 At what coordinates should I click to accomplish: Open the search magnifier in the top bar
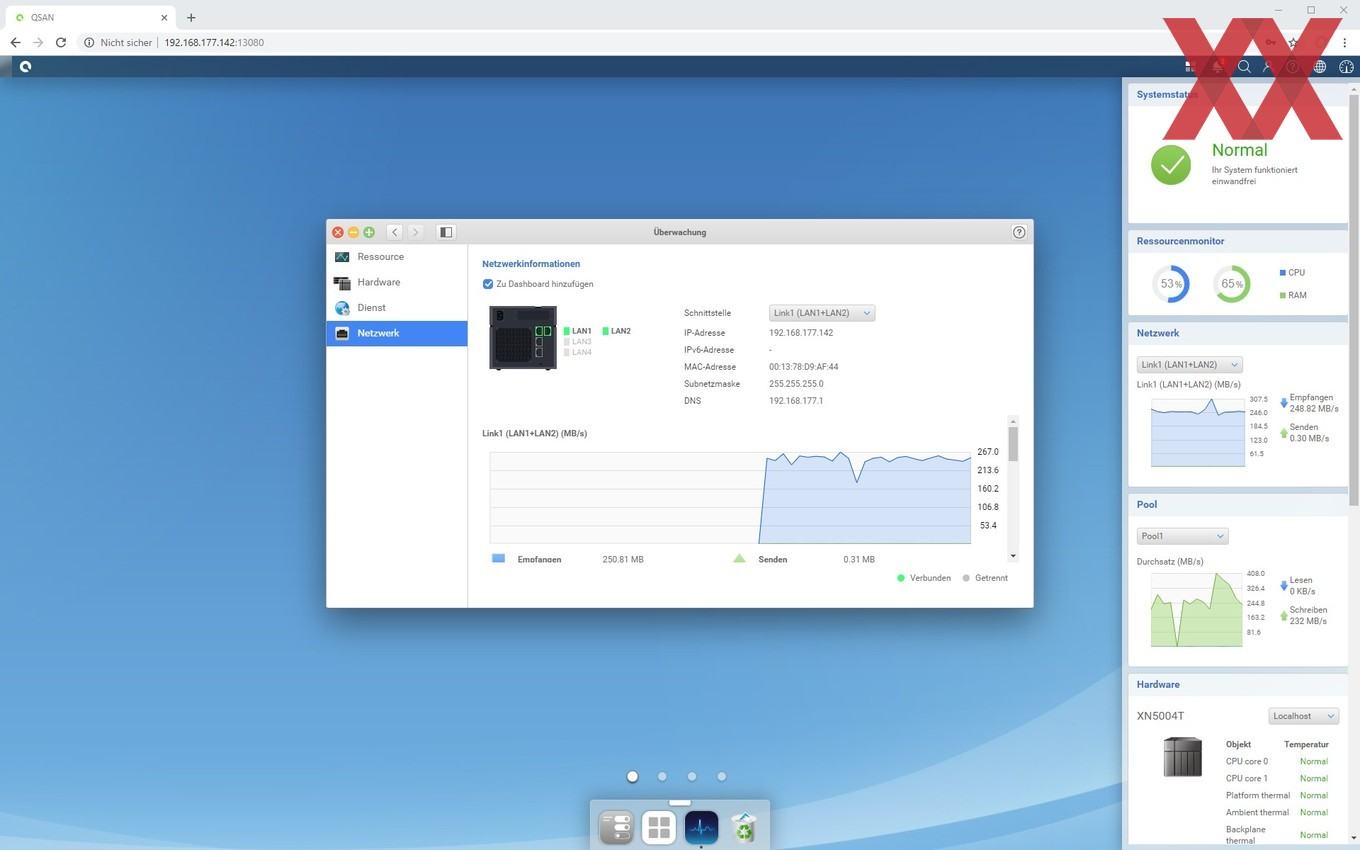1244,67
